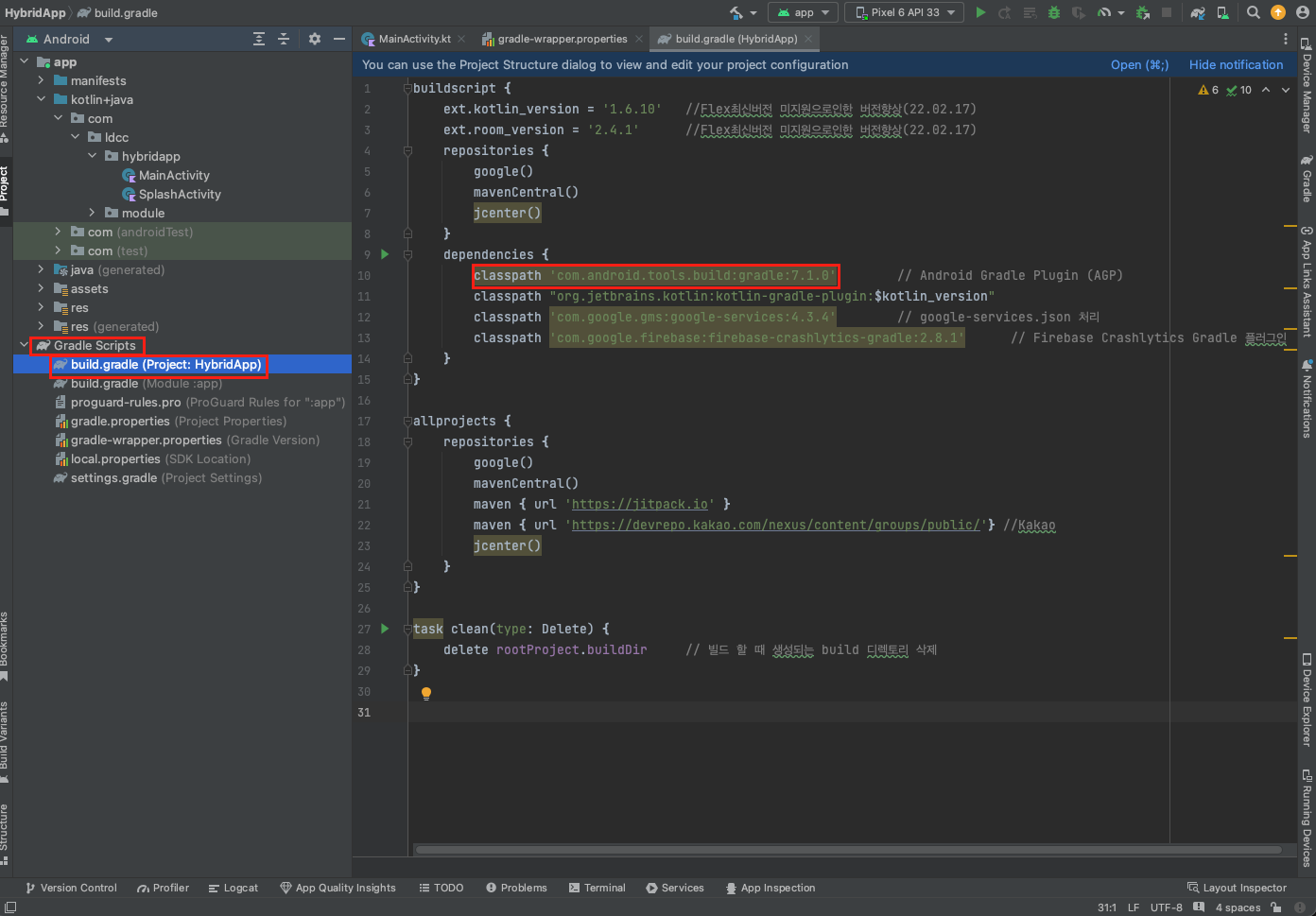Run the app with the green play button
1316x916 pixels.
click(980, 12)
